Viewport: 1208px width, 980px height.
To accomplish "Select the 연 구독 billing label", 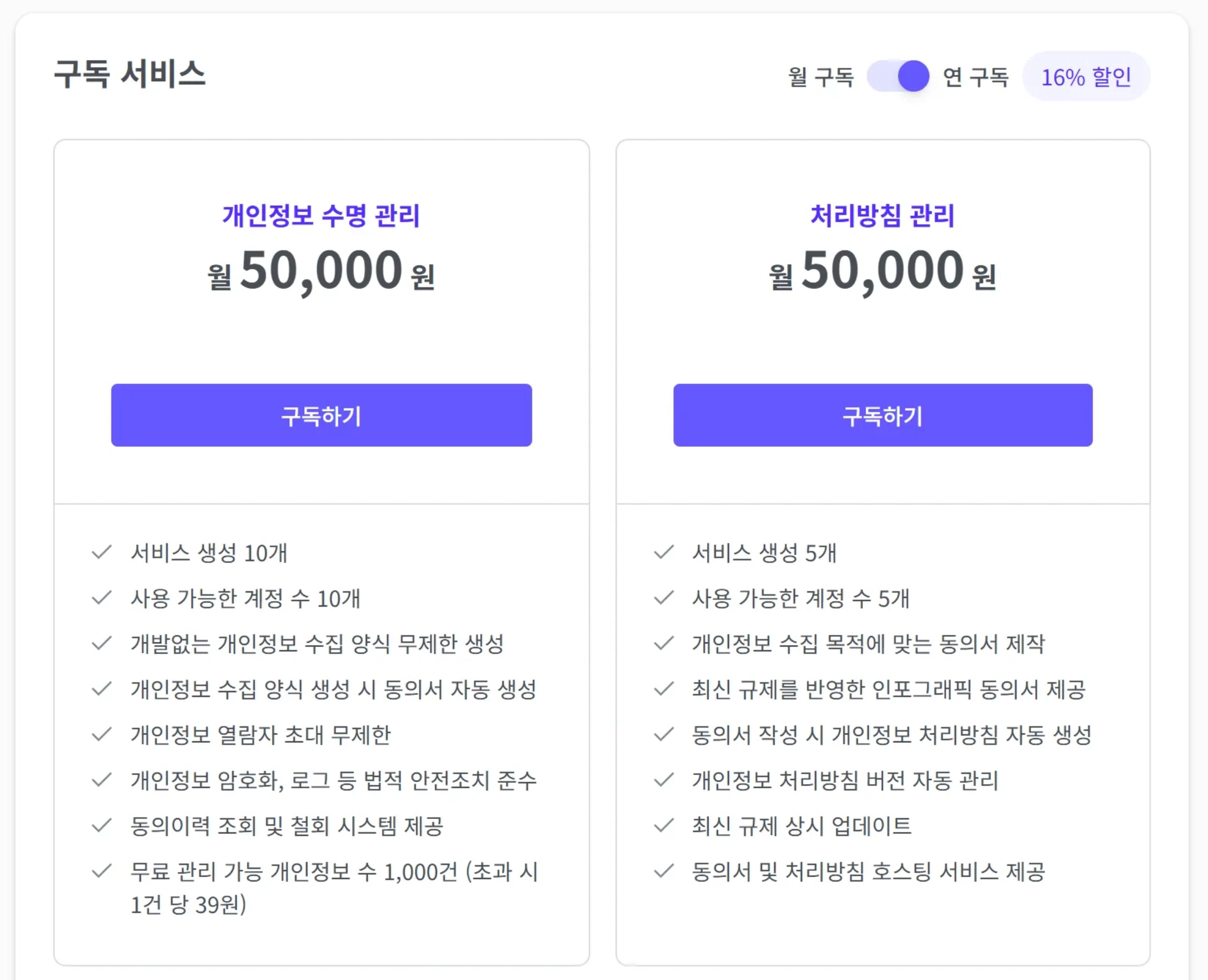I will [976, 77].
